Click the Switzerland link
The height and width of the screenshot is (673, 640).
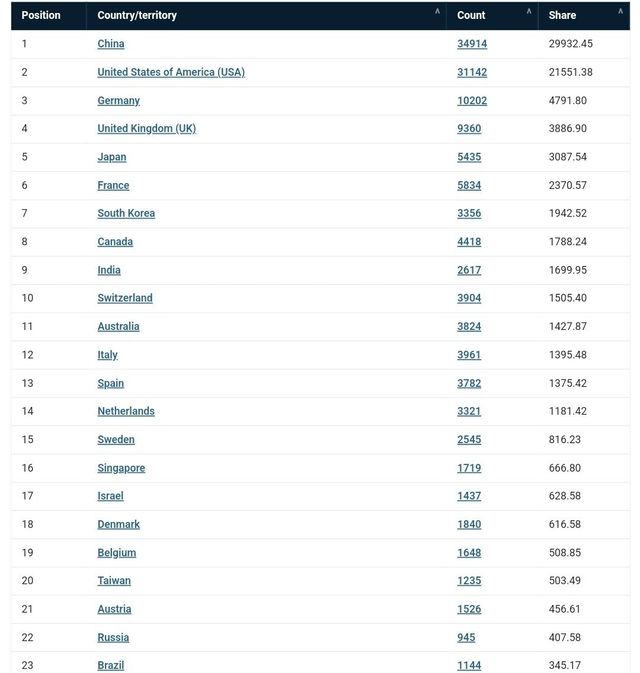pos(125,298)
